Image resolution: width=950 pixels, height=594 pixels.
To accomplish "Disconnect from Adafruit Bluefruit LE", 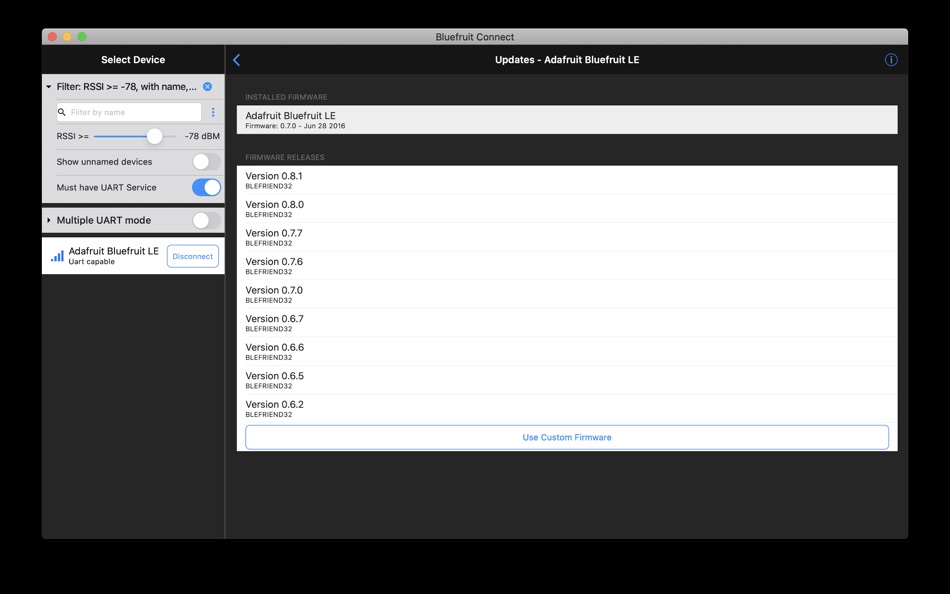I will tap(193, 256).
